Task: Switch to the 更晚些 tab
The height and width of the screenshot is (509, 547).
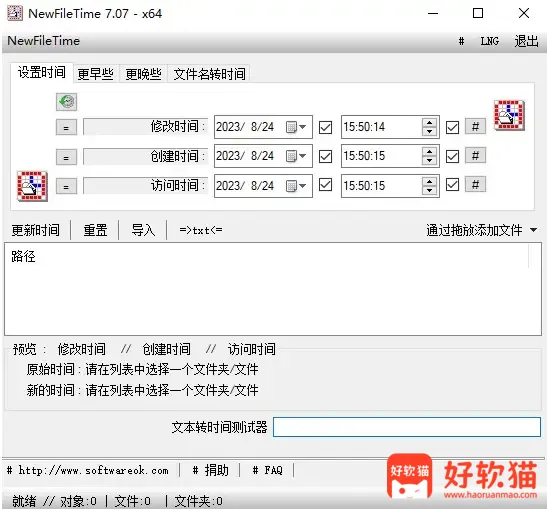Action: point(143,74)
